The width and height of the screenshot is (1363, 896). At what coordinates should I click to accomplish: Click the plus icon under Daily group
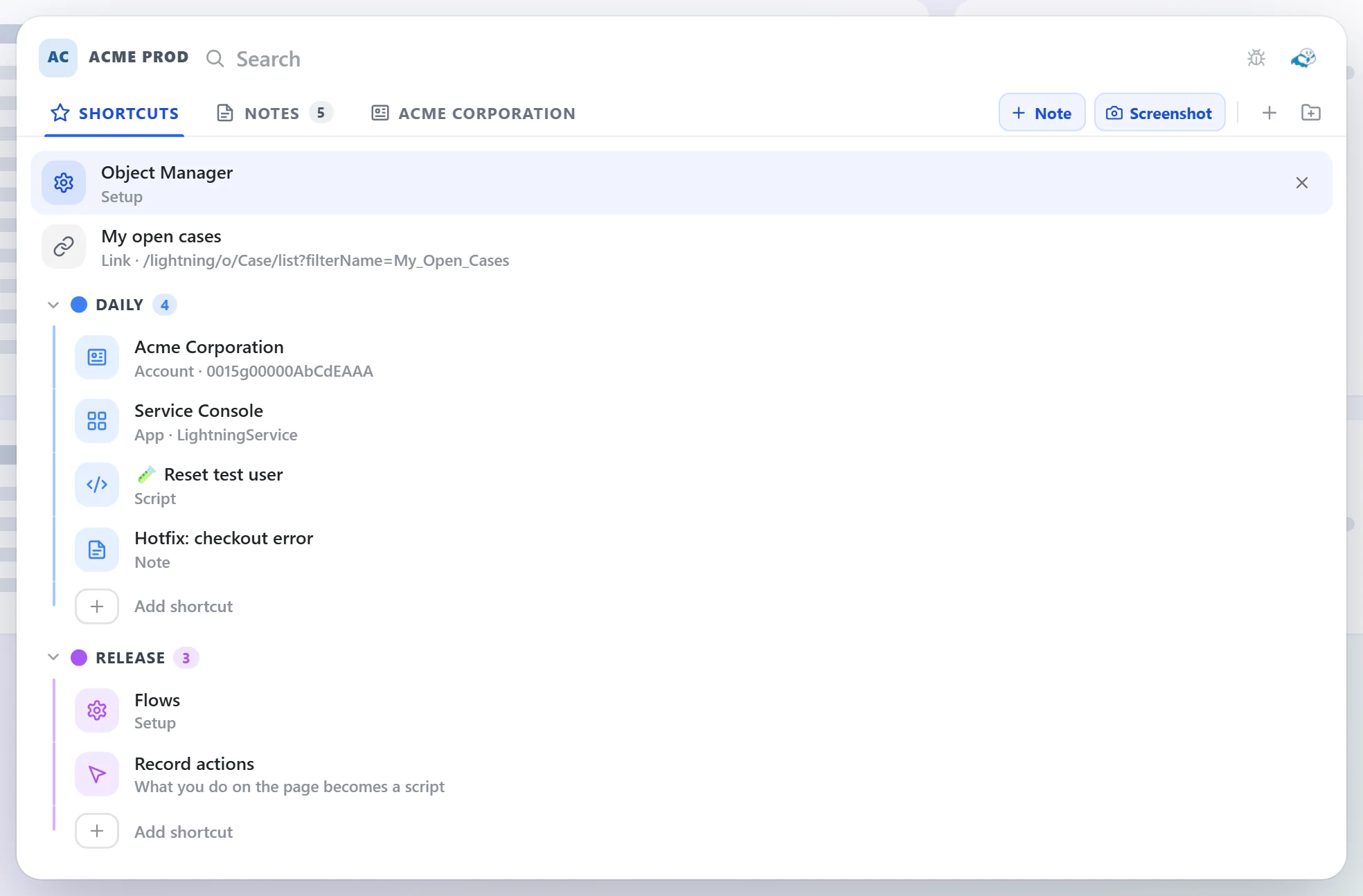click(97, 607)
